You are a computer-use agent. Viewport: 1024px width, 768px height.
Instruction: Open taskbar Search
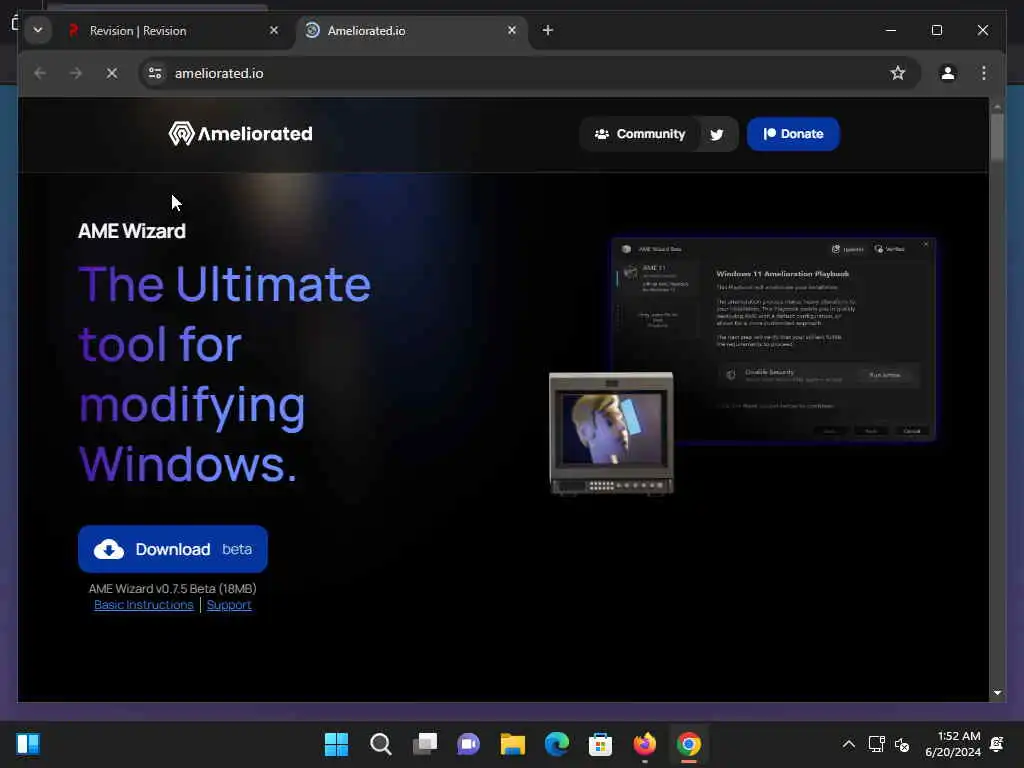click(x=381, y=744)
